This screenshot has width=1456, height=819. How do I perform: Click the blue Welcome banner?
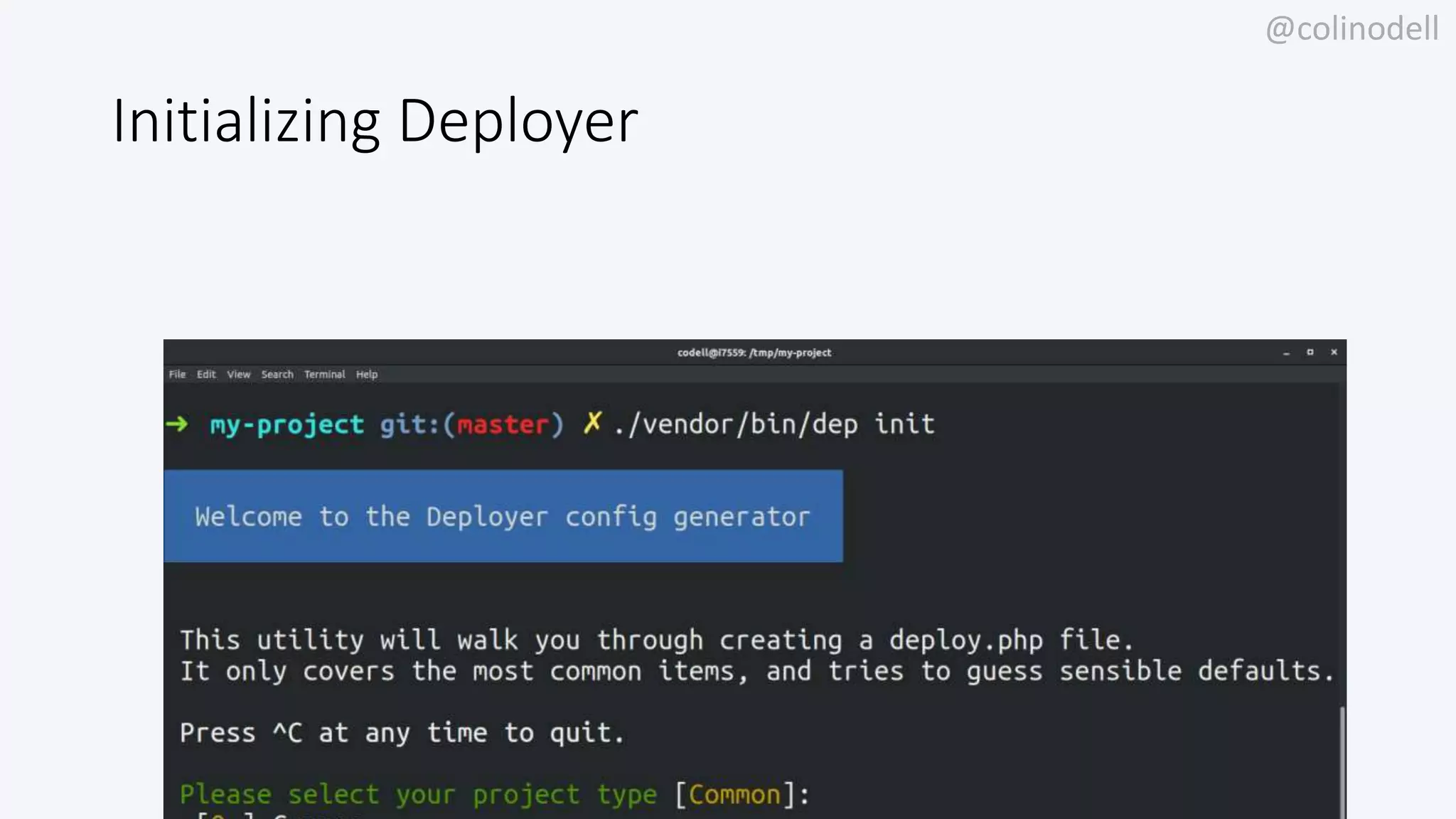(503, 516)
